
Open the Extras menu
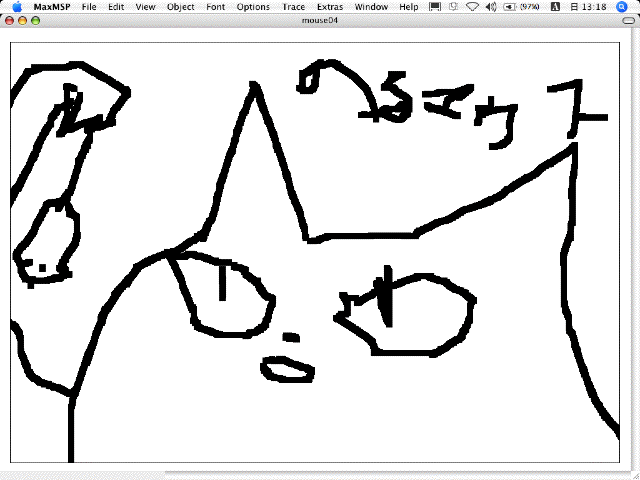click(x=330, y=7)
